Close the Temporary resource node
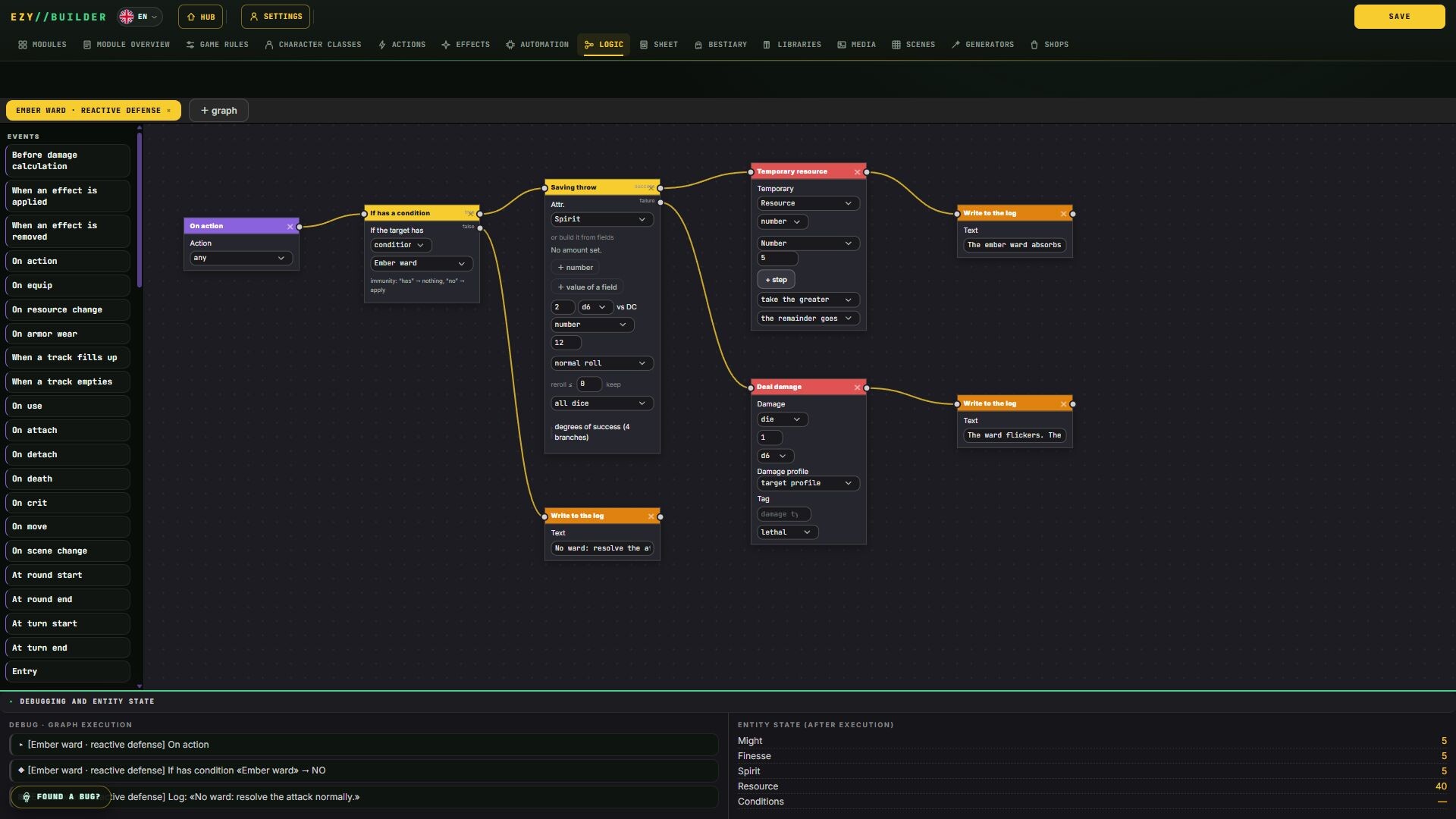The height and width of the screenshot is (819, 1456). [857, 172]
